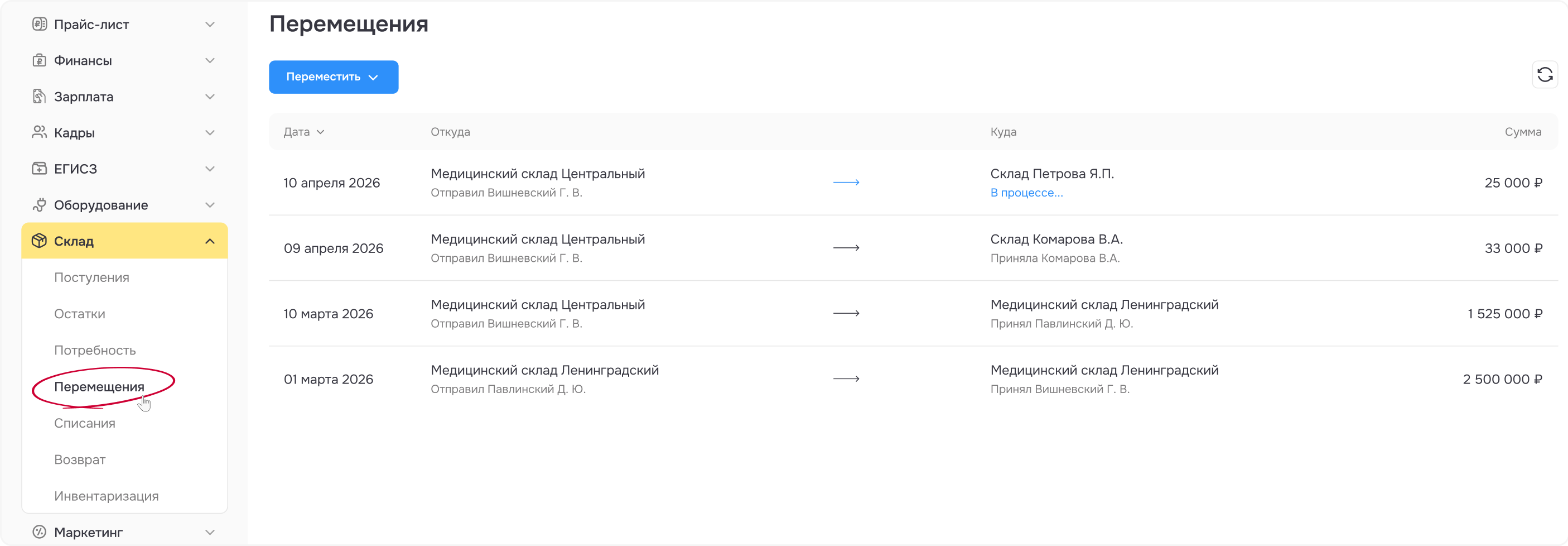This screenshot has width=1568, height=546.
Task: Expand the Финансы section chevron
Action: tap(210, 60)
